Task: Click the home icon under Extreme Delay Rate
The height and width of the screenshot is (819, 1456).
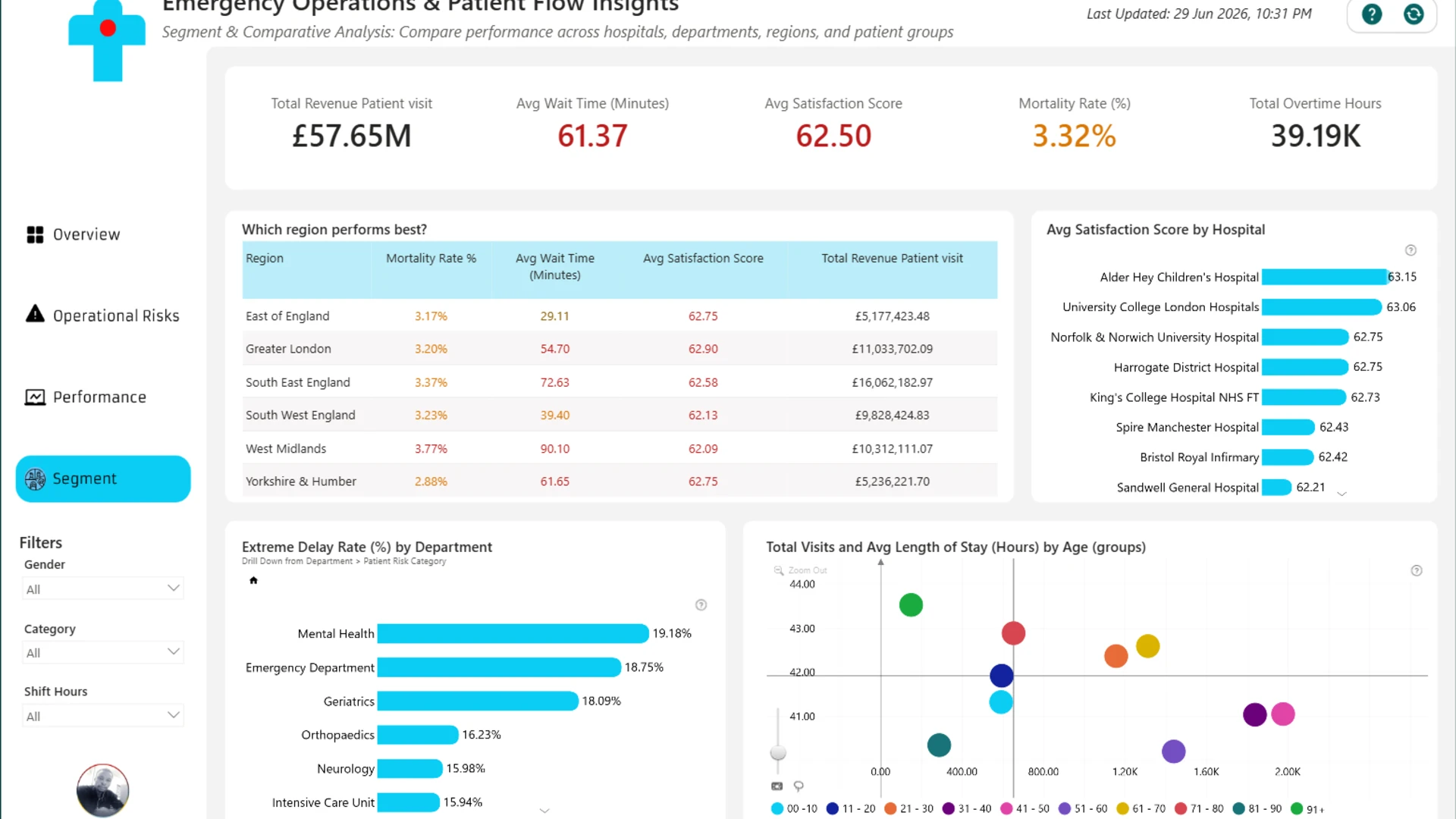Action: [253, 581]
